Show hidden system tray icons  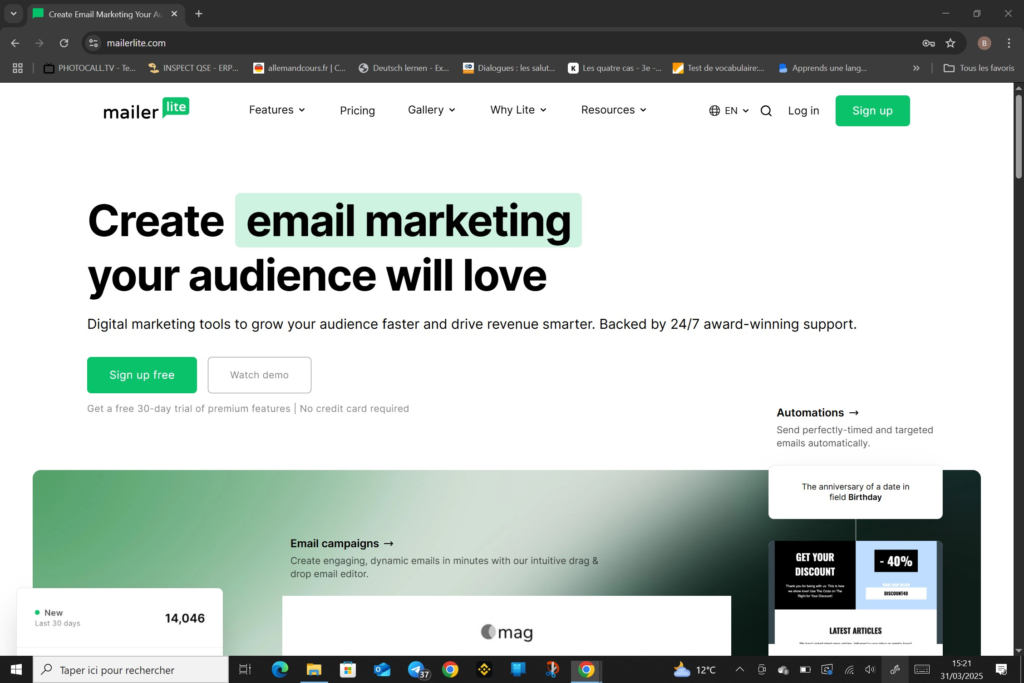pos(739,669)
